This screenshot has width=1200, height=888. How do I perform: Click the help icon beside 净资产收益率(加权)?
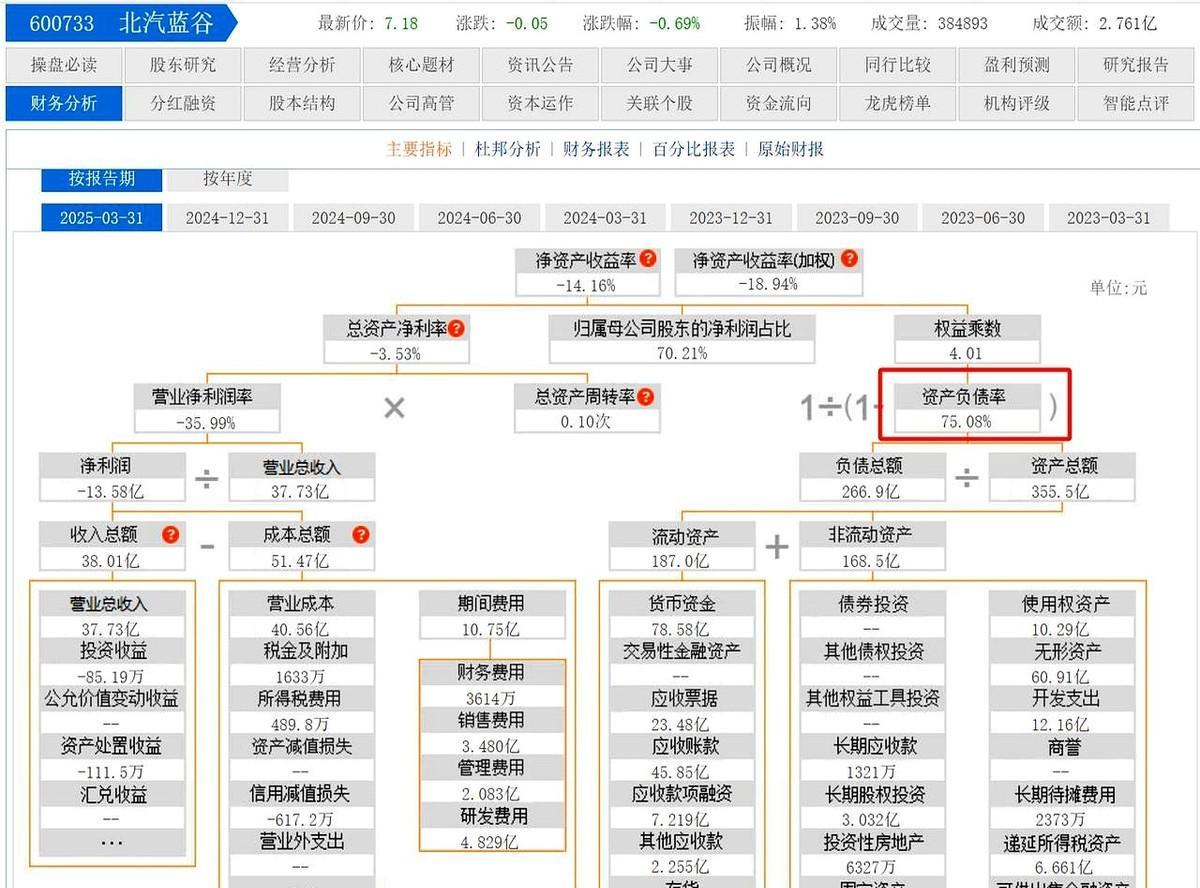tap(849, 259)
